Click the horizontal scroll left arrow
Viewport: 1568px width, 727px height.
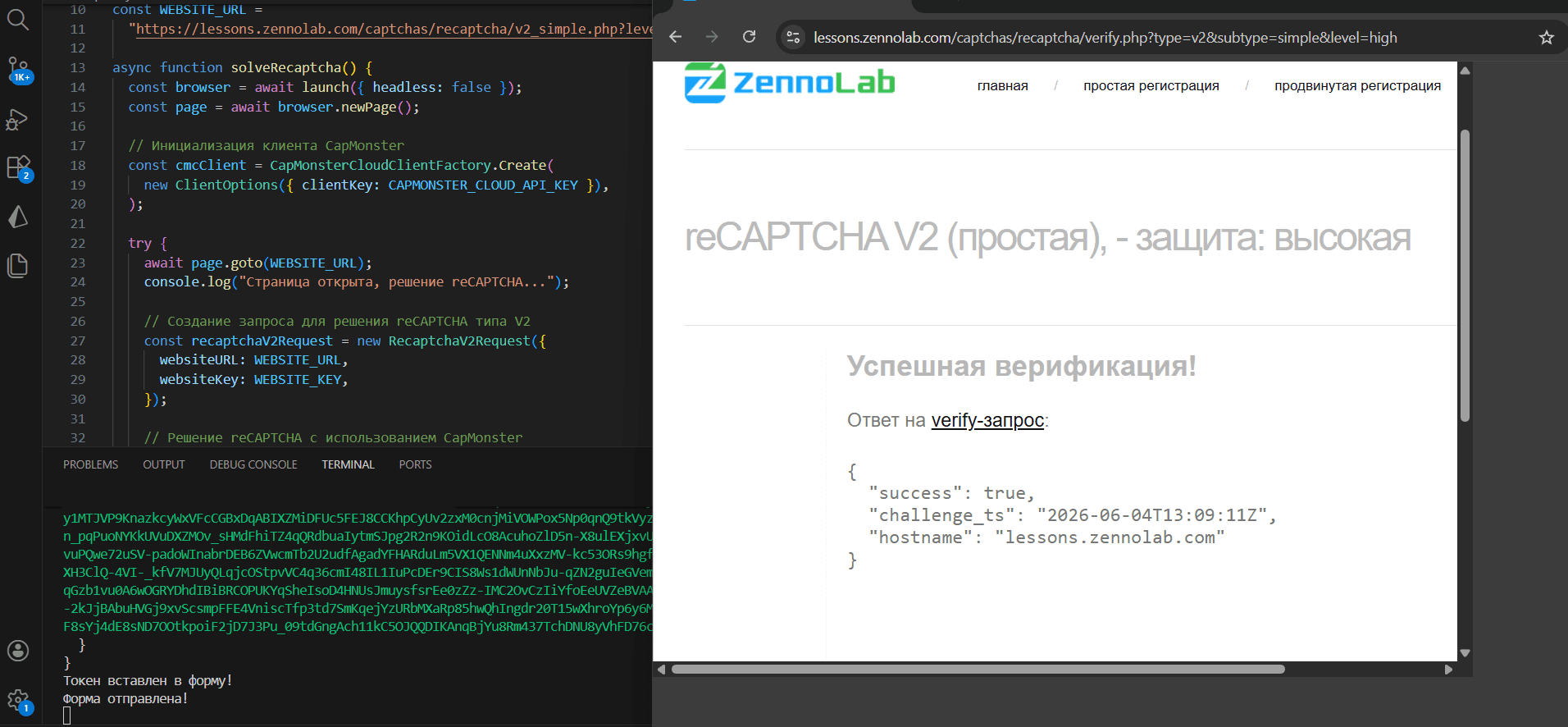661,670
